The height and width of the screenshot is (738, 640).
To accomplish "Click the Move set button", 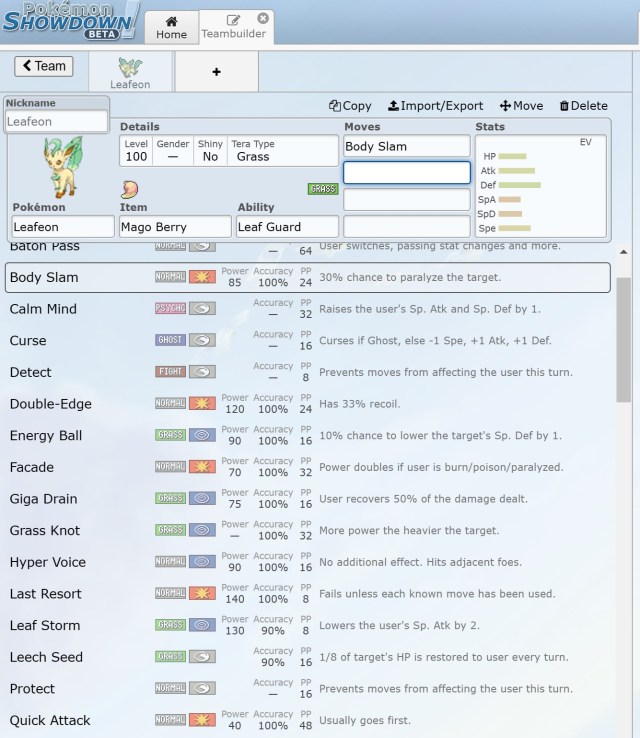I will coord(521,106).
